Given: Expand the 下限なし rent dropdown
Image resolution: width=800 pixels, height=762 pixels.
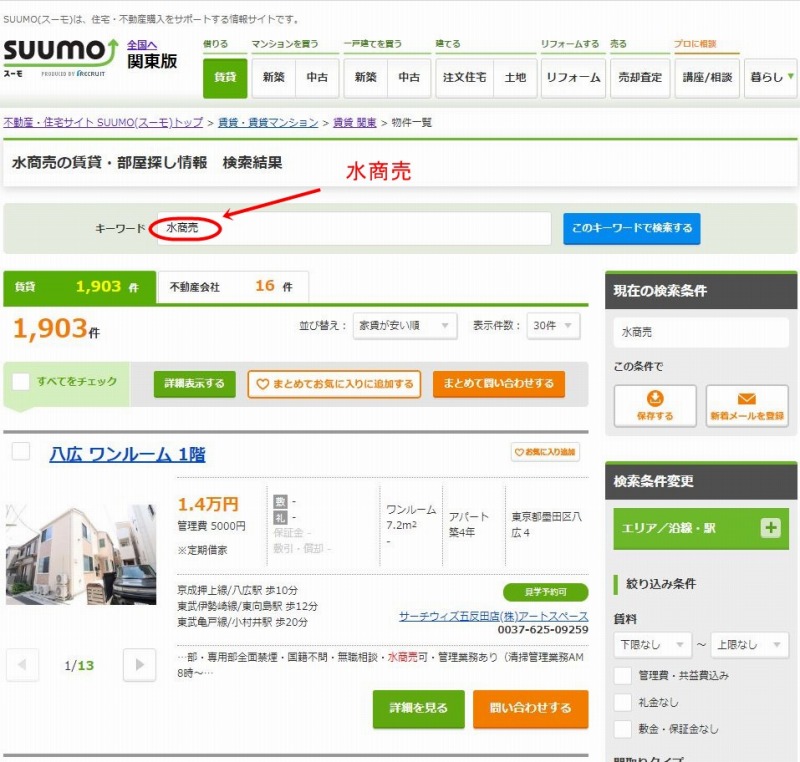Looking at the screenshot, I should pos(652,645).
